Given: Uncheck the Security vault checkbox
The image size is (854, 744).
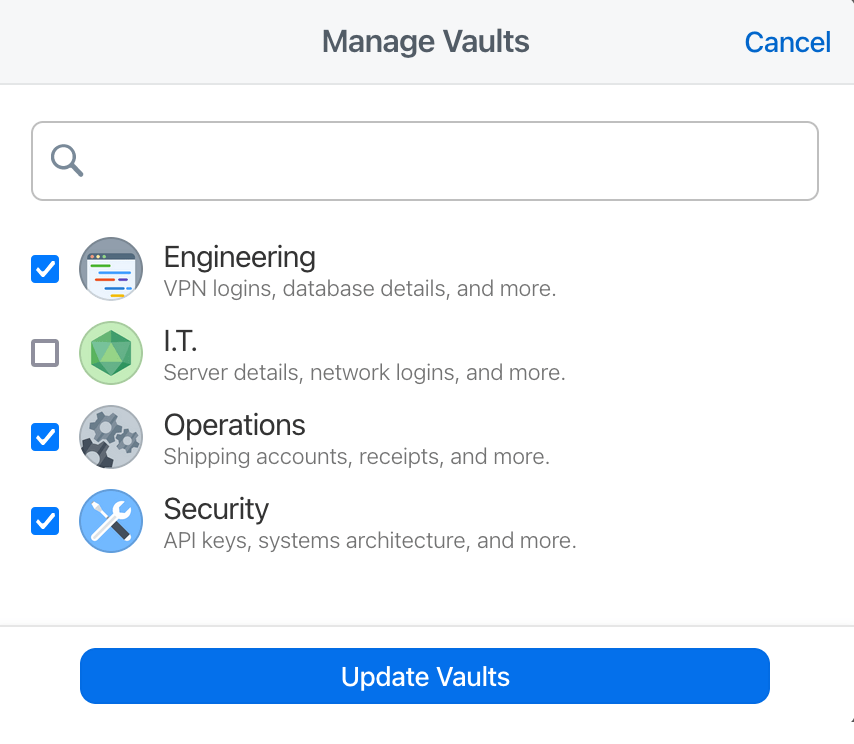Looking at the screenshot, I should (x=44, y=521).
